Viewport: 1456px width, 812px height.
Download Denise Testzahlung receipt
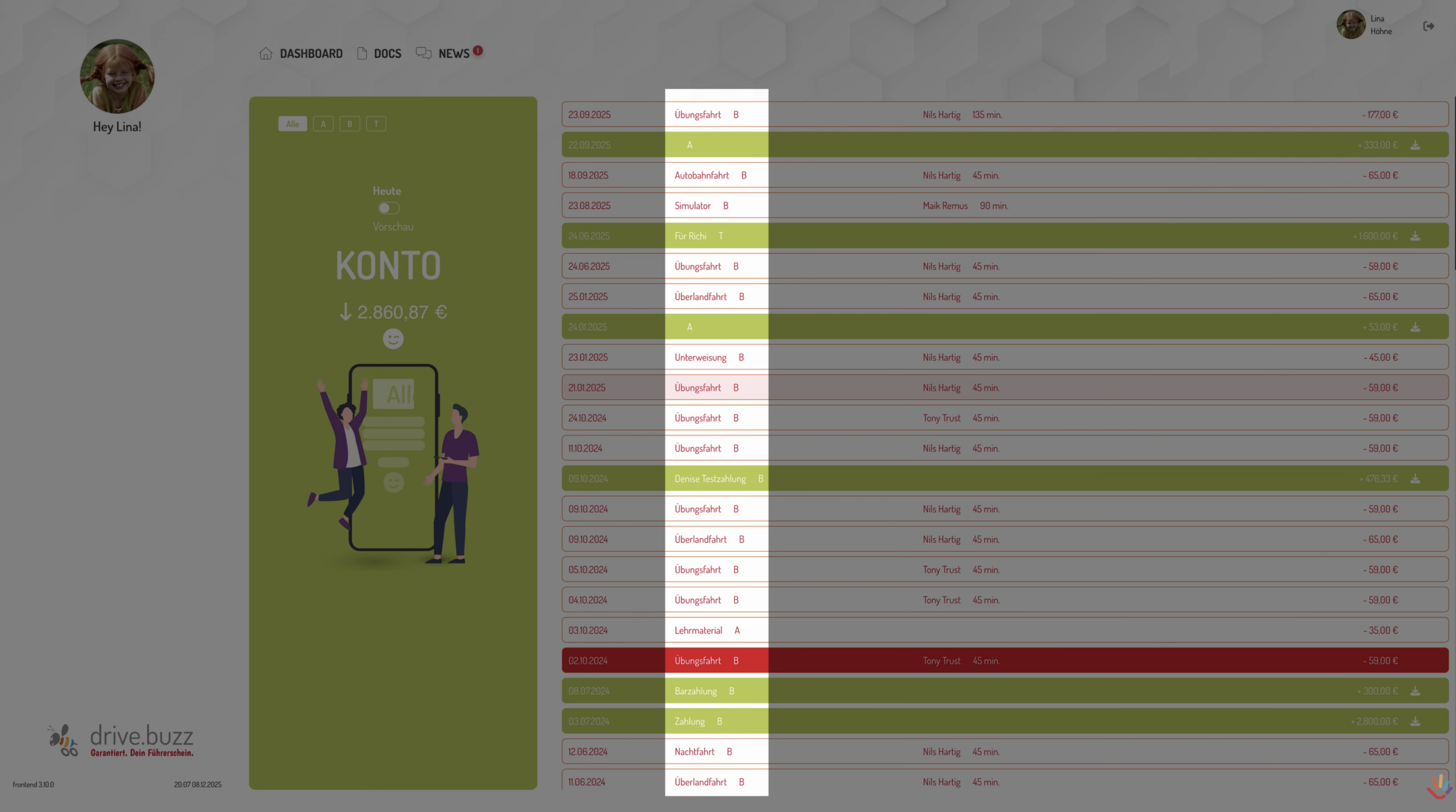(x=1415, y=479)
